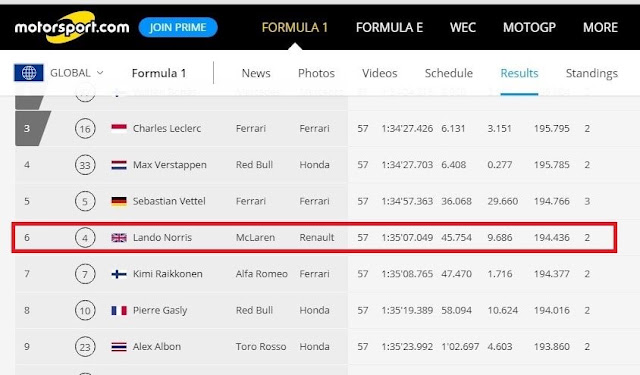Click Charles Leclerc's Monaco flag icon

119,129
